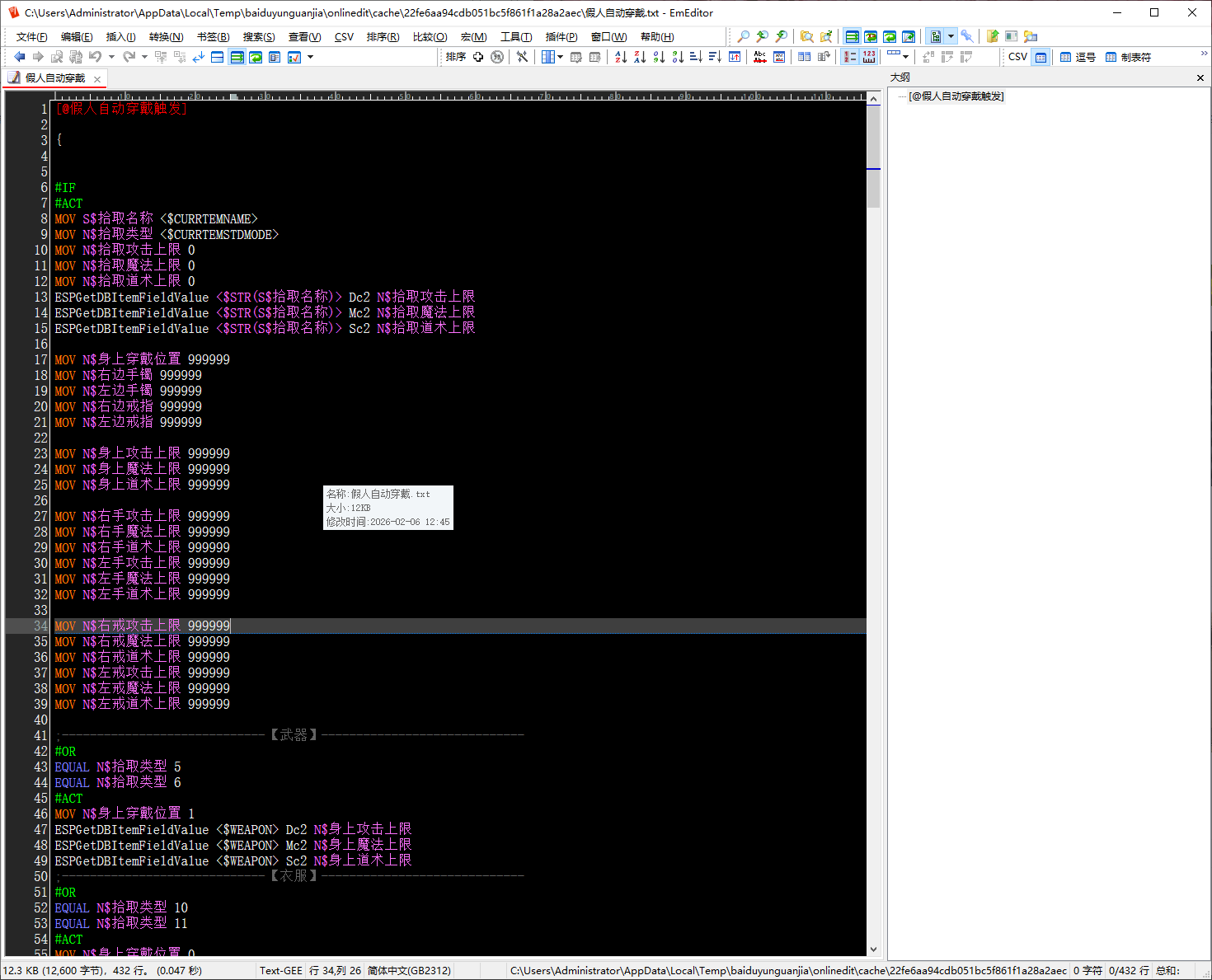Click the Find magnifier icon
The width and height of the screenshot is (1212, 980).
pyautogui.click(x=743, y=36)
